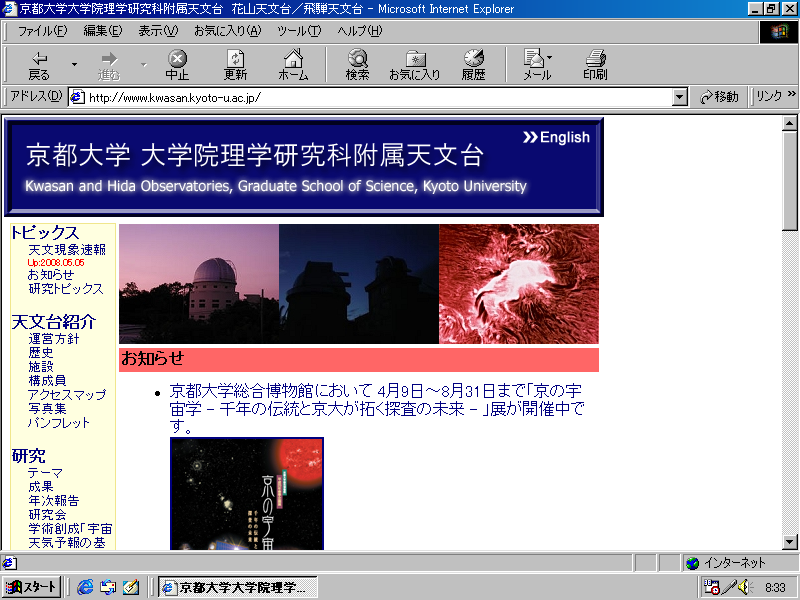The image size is (800, 600).
Task: Open the 施設 link
Action: pos(41,366)
